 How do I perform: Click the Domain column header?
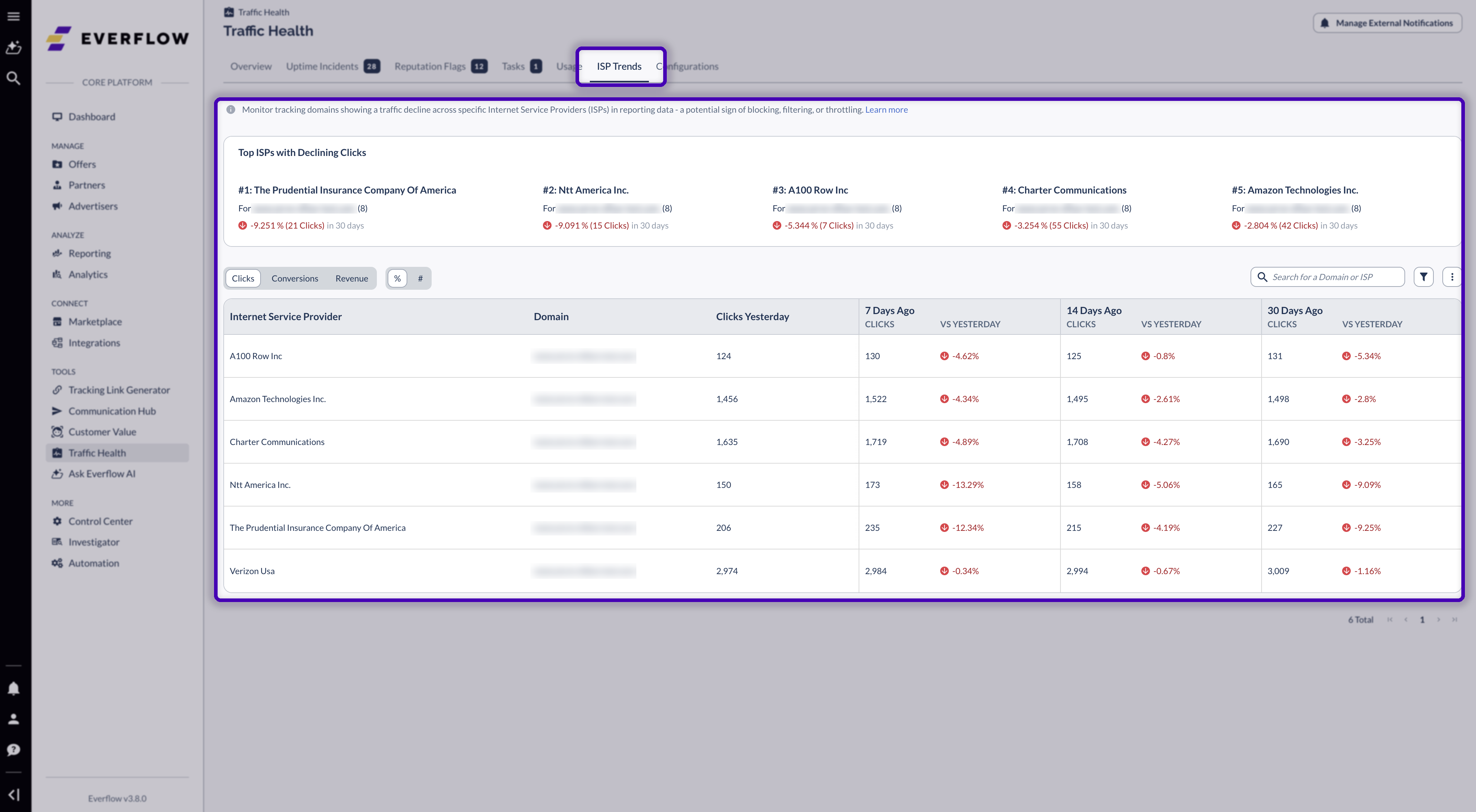[551, 317]
